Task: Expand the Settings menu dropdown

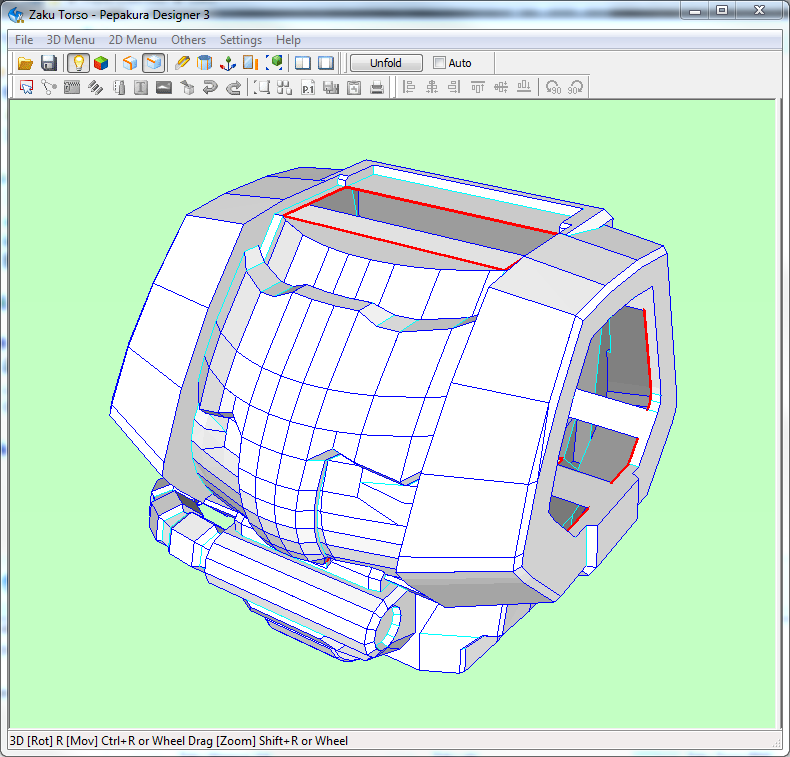Action: point(241,40)
